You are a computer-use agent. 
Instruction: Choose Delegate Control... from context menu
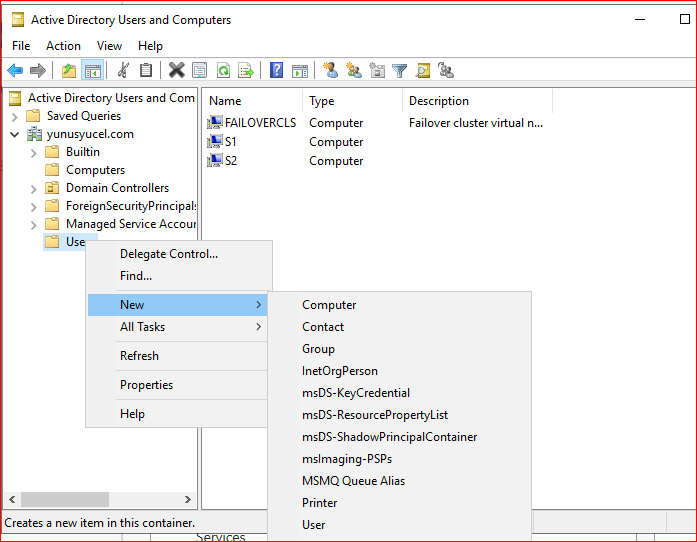click(x=178, y=254)
